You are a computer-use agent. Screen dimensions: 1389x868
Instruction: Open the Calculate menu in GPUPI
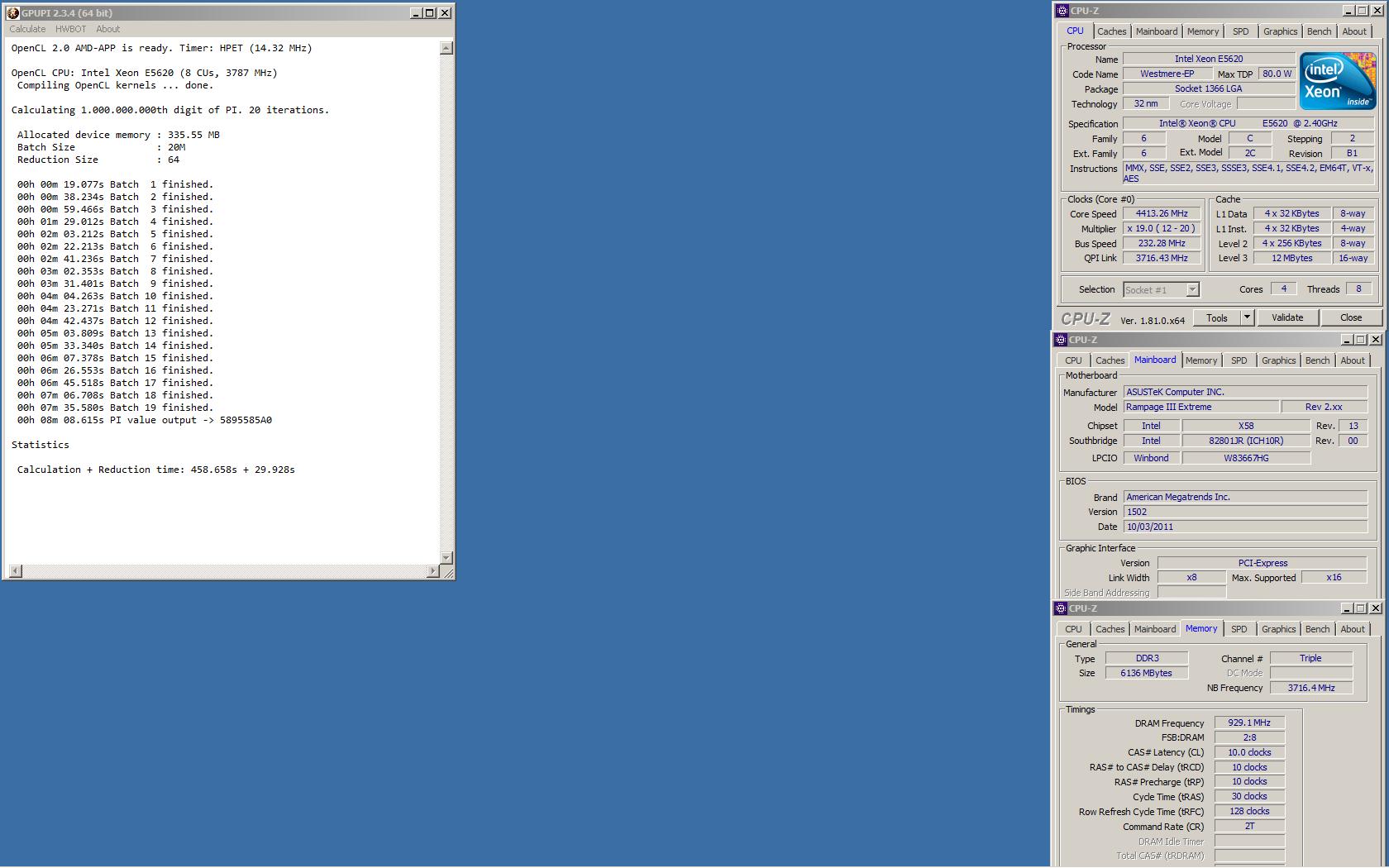(x=27, y=29)
